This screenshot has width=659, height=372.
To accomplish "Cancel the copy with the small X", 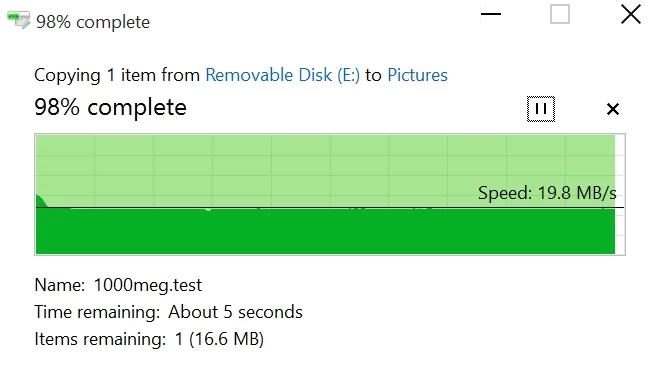I will (613, 109).
